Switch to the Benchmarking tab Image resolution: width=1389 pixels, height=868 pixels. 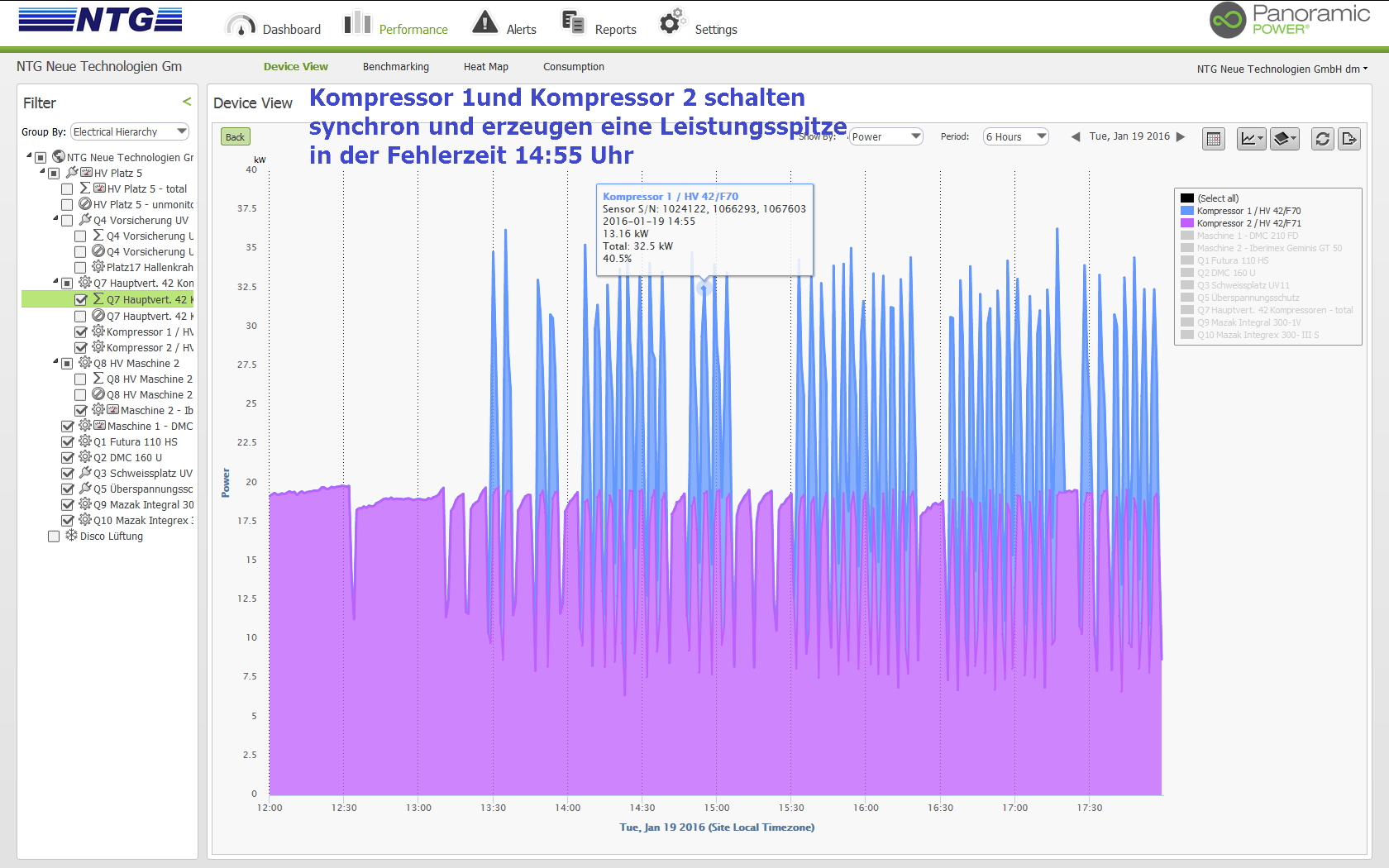point(395,67)
